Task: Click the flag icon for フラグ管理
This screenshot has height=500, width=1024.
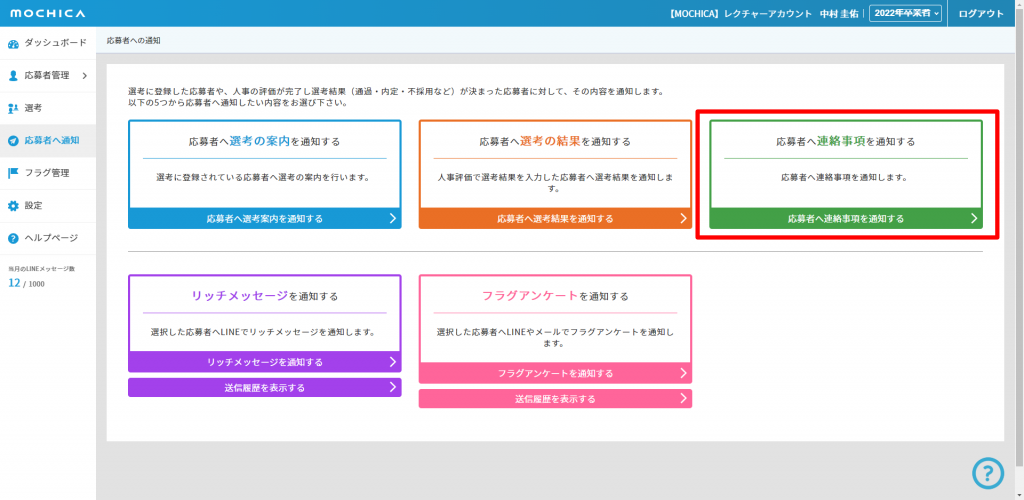Action: (x=13, y=173)
